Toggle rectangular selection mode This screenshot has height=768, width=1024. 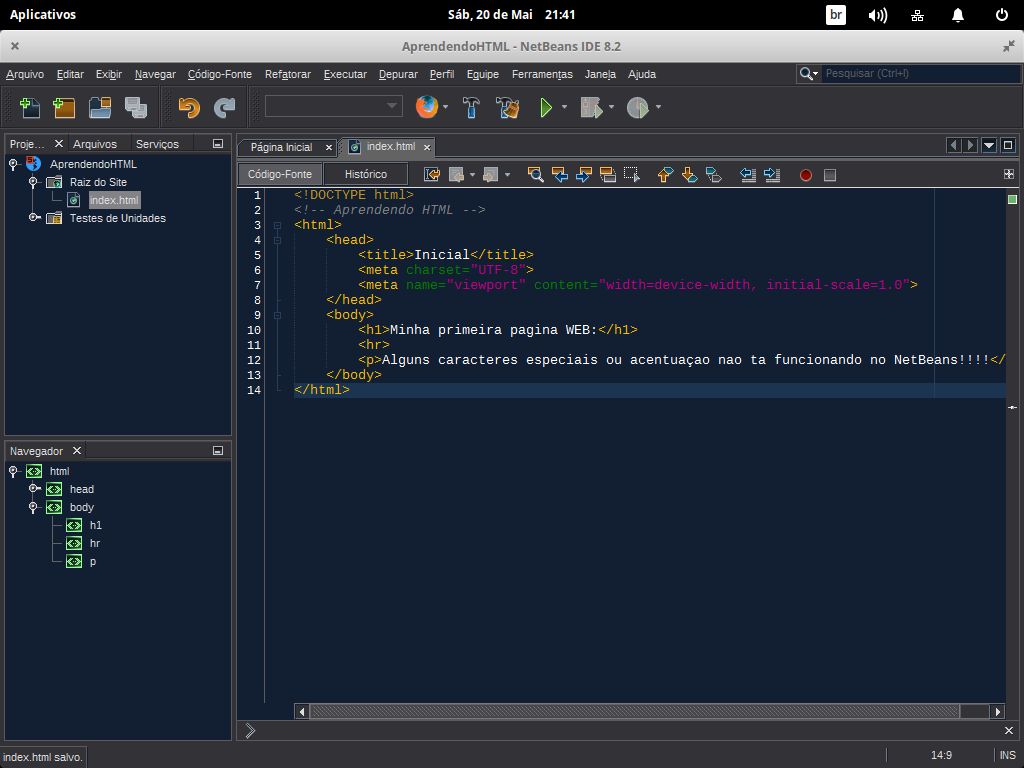(632, 175)
